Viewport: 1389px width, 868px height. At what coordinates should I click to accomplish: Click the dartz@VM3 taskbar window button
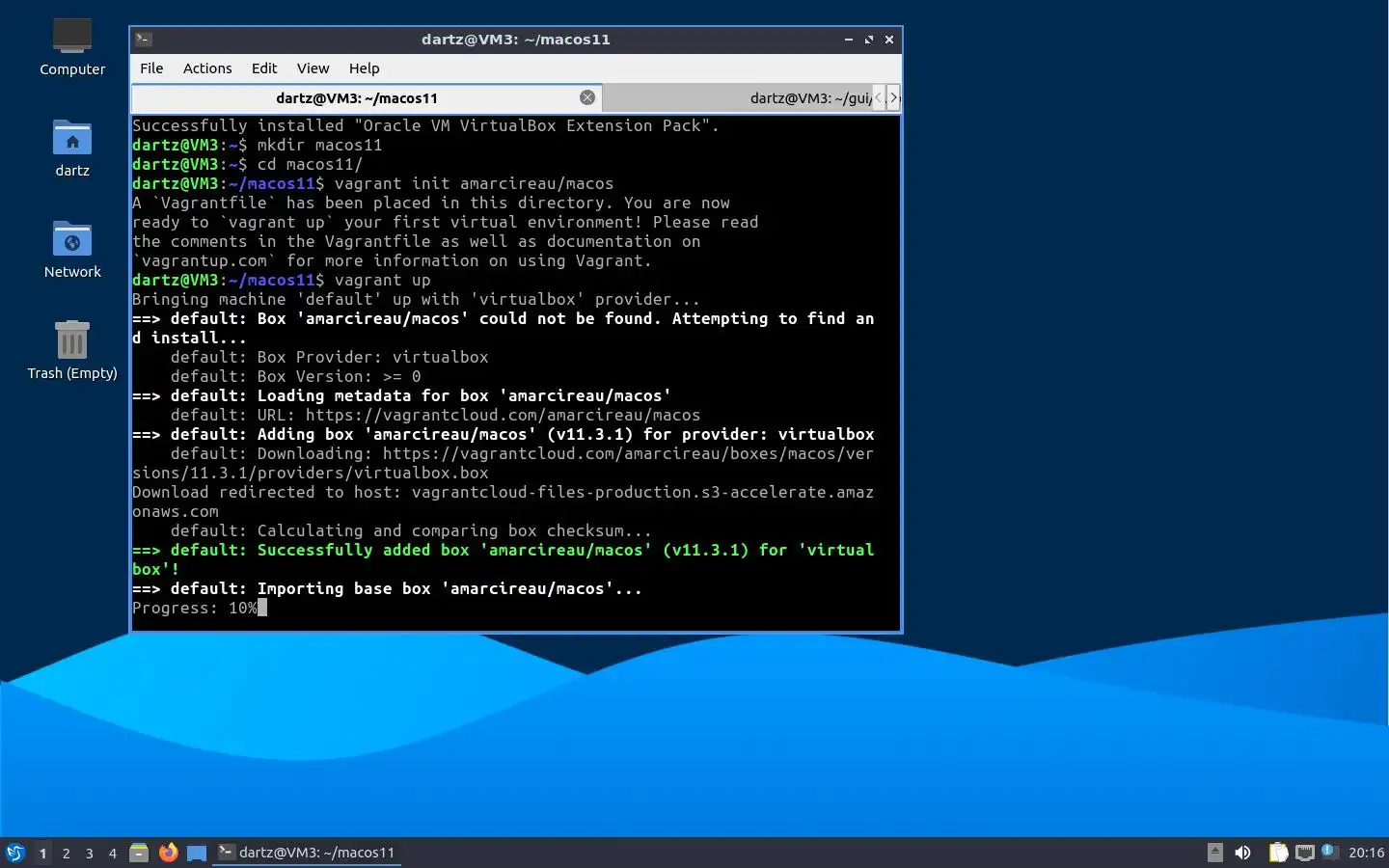307,853
